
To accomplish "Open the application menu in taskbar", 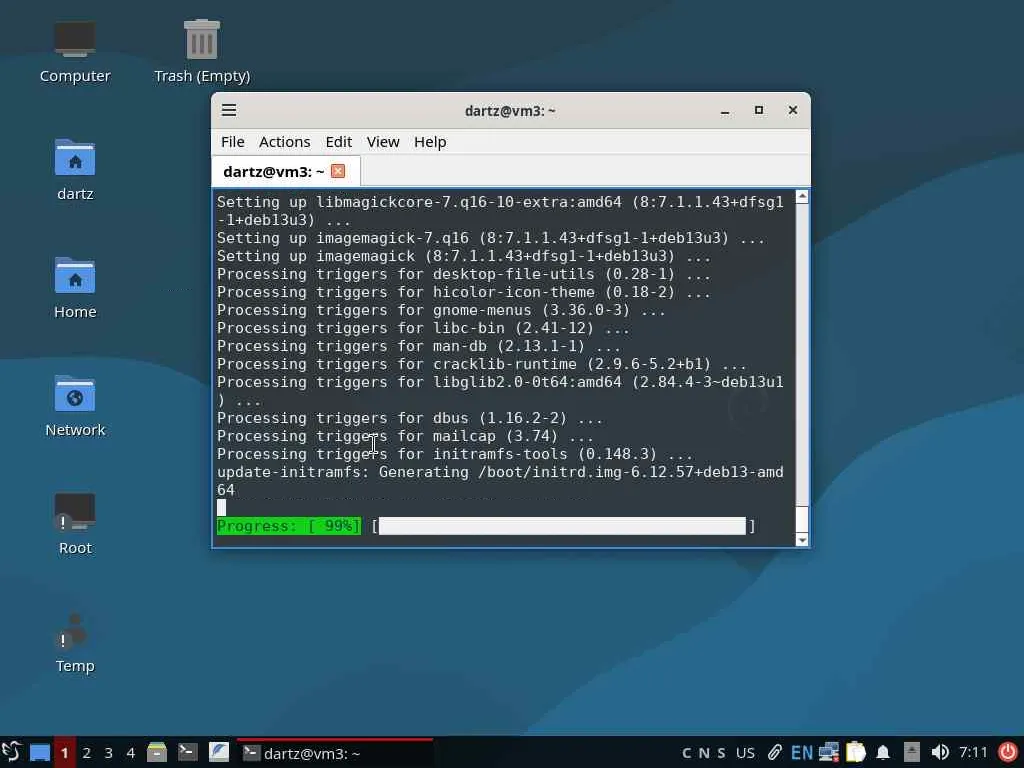I will pyautogui.click(x=12, y=752).
